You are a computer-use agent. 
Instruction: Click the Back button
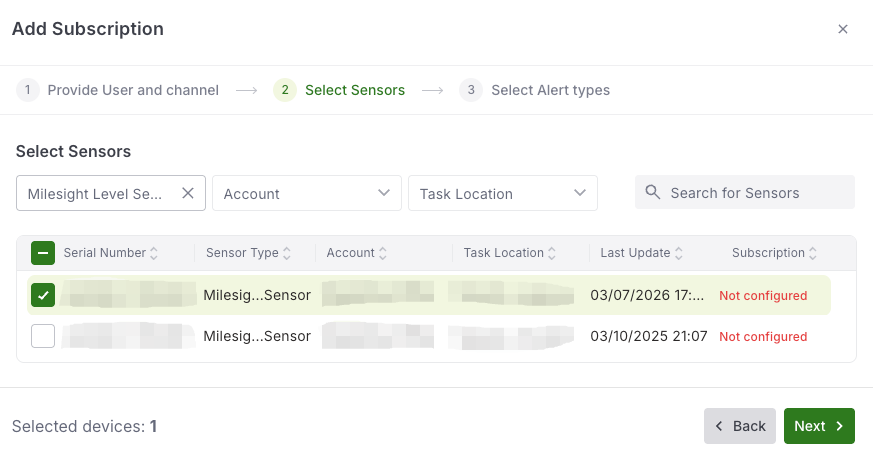[739, 426]
